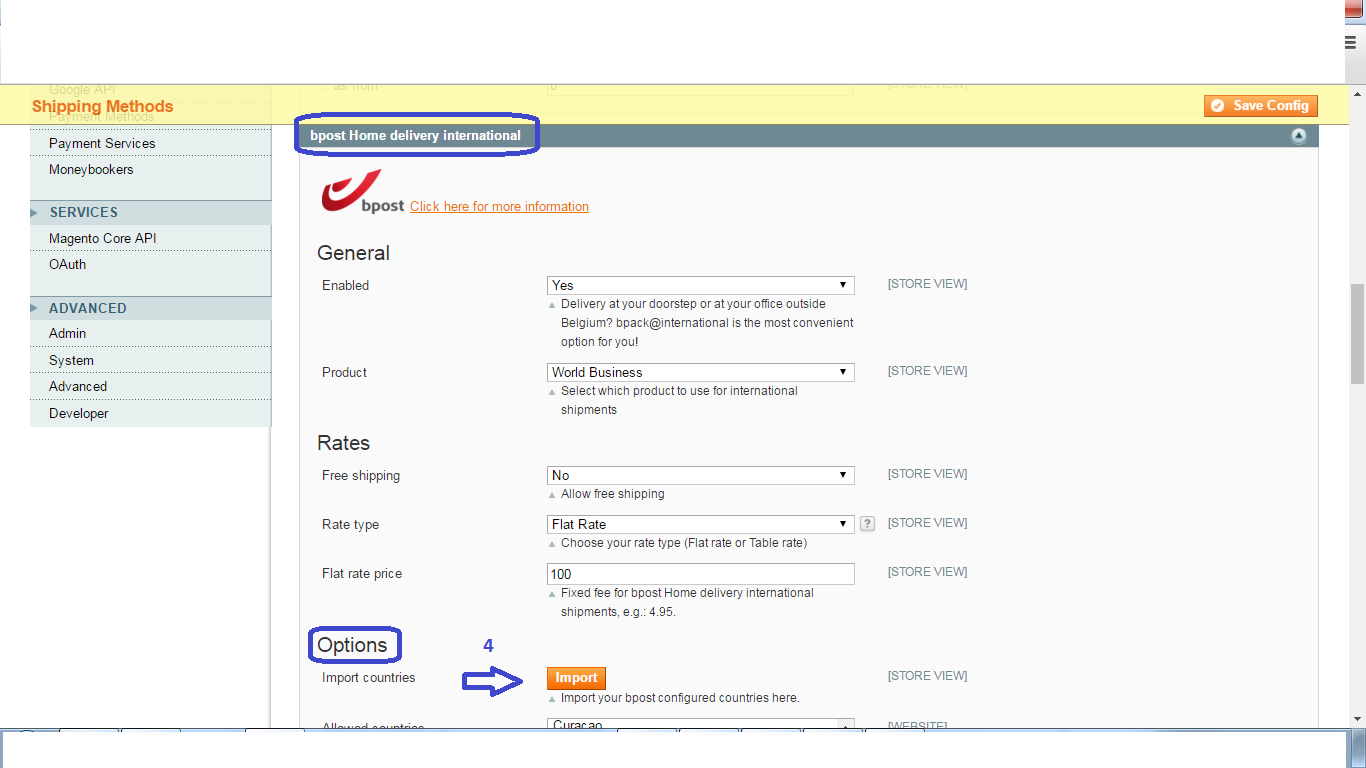Click the Options section heading
Screen dimensions: 1366x768
[352, 645]
